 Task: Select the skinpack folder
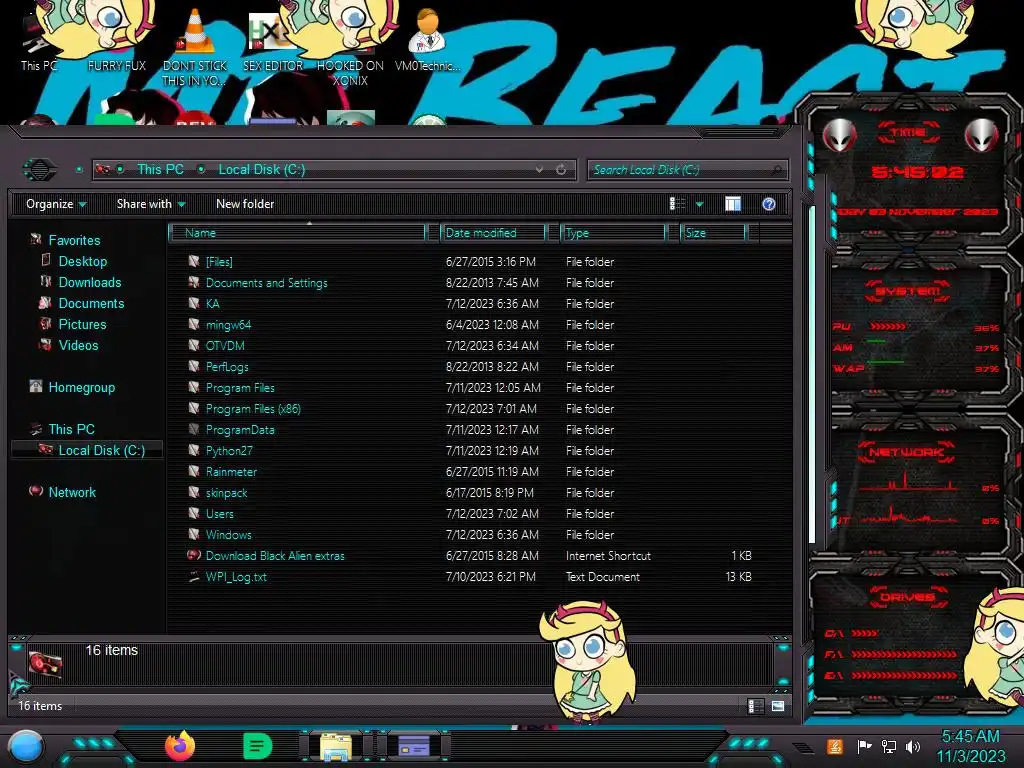[226, 492]
